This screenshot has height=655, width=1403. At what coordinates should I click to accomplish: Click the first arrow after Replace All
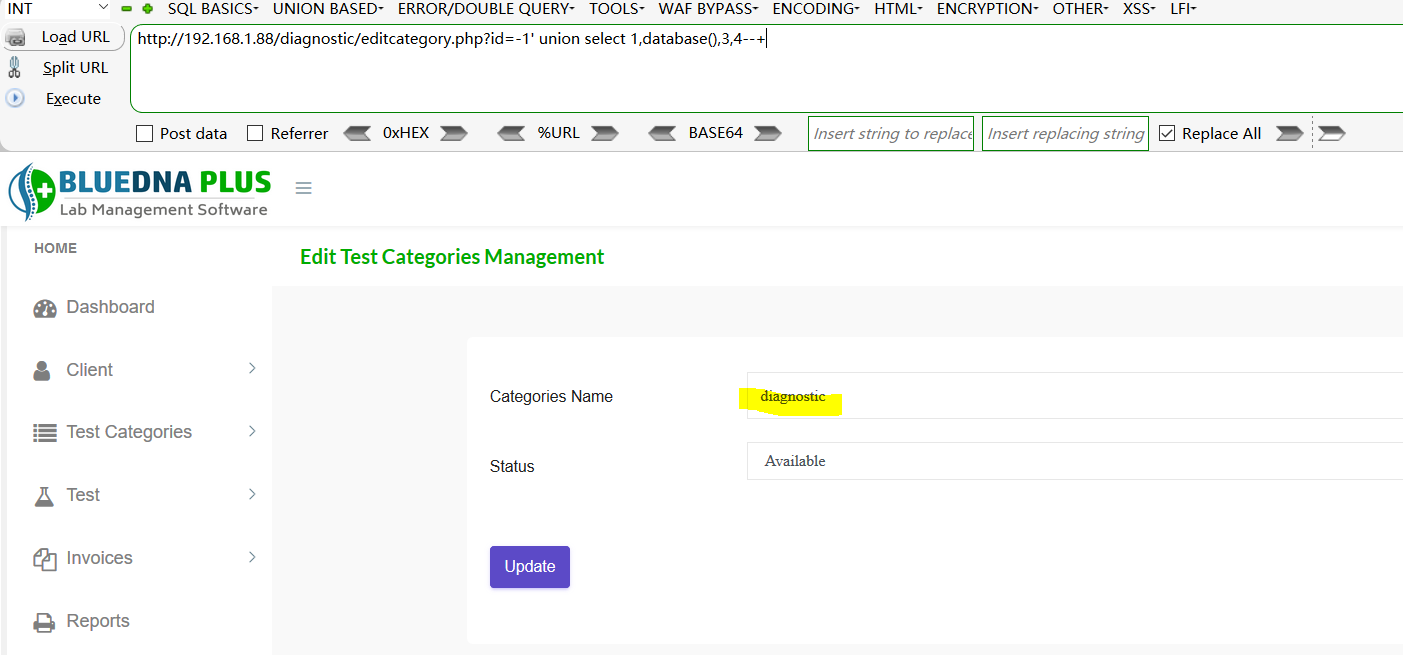(1290, 133)
